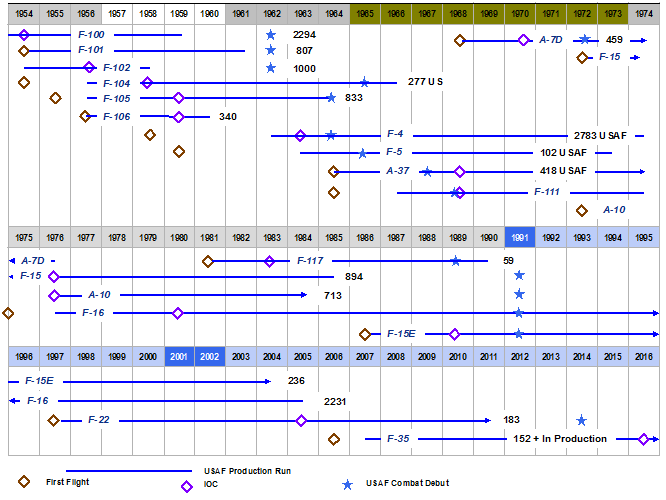The height and width of the screenshot is (500, 666).
Task: Click the F-15E IOC purple diamond
Action: [455, 334]
